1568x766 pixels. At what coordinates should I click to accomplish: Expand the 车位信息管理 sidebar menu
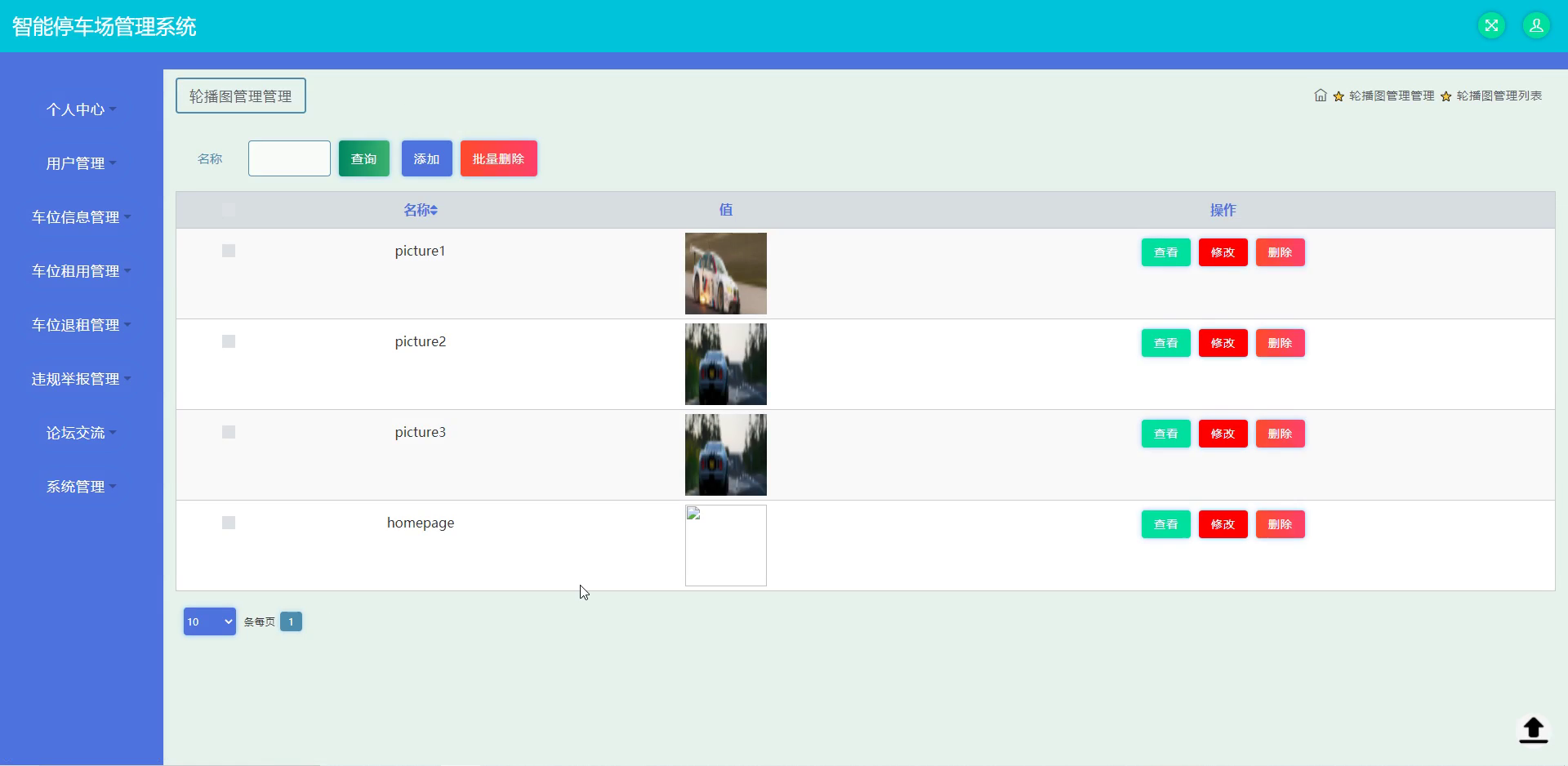coord(82,217)
